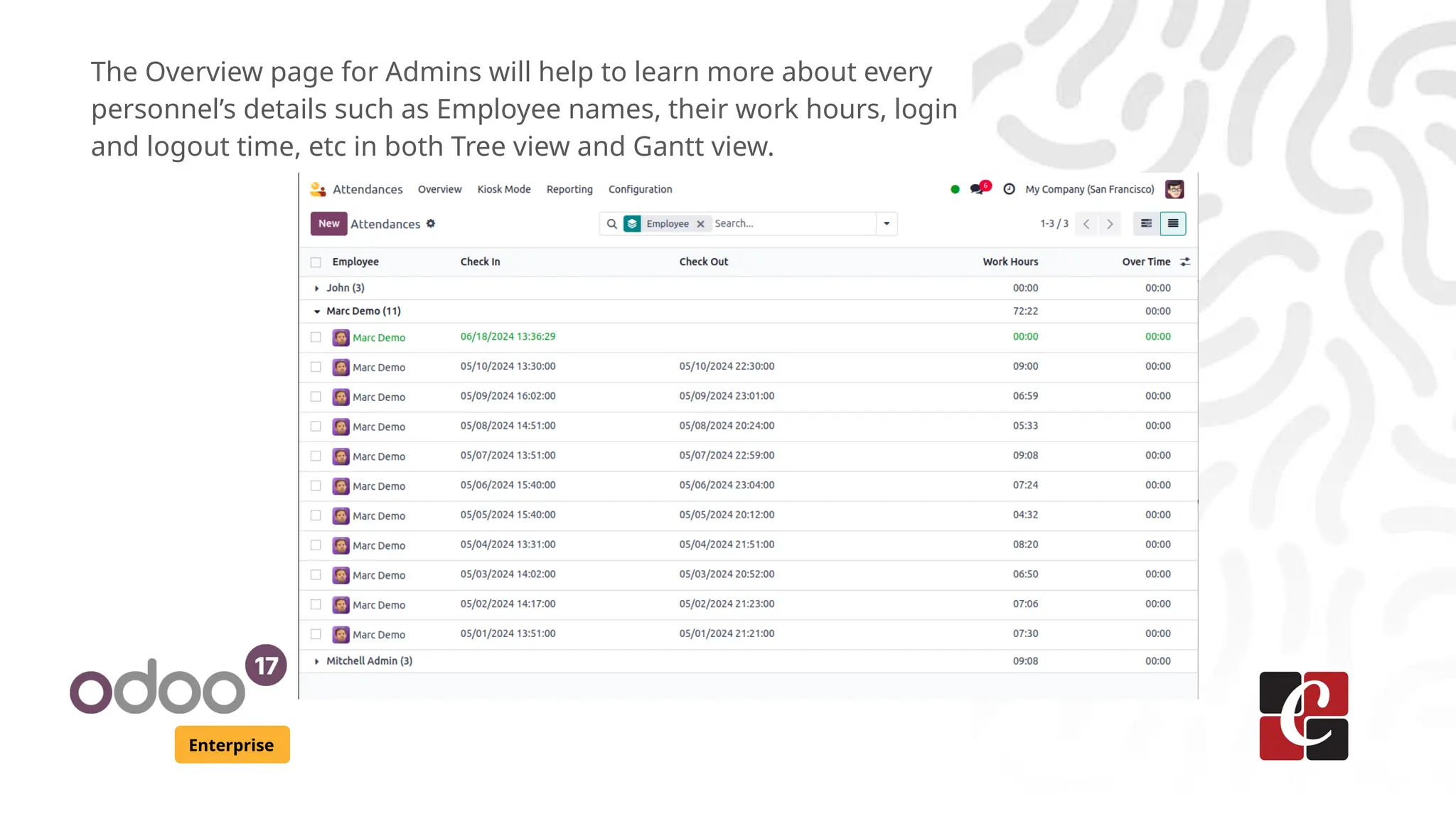The width and height of the screenshot is (1456, 819).
Task: Open the Reporting menu
Action: 569,189
